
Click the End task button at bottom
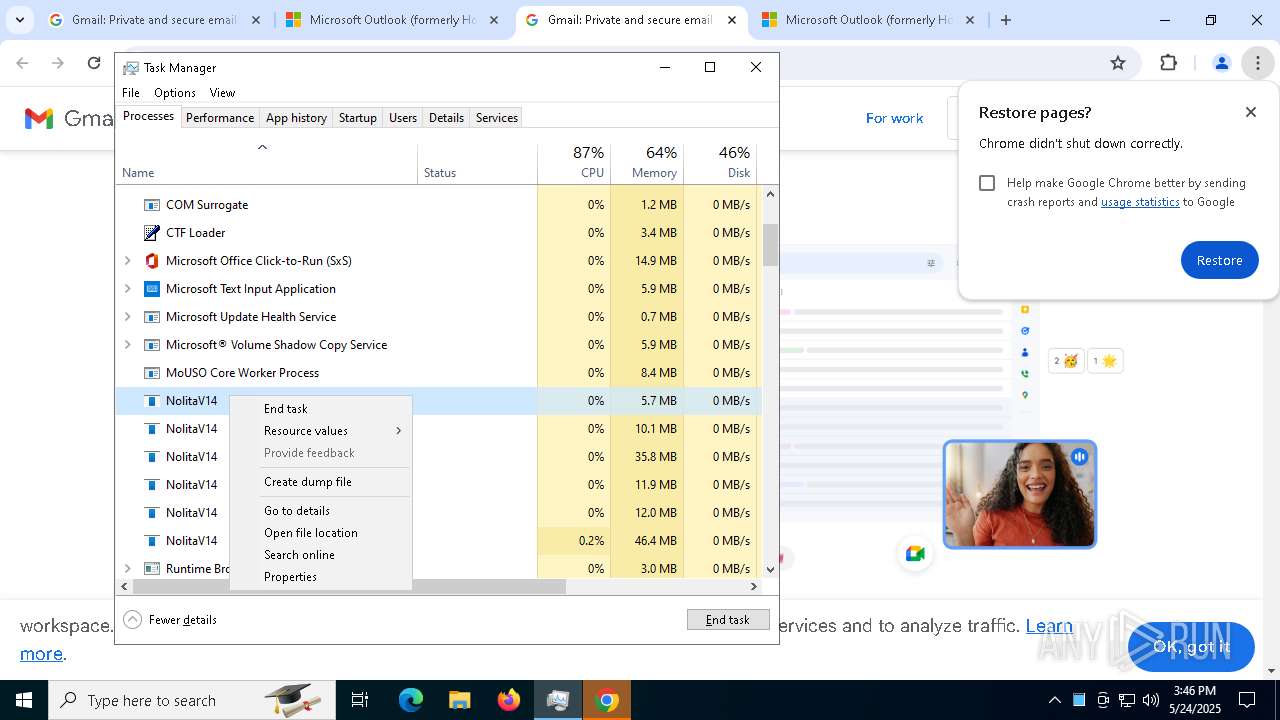click(x=728, y=620)
